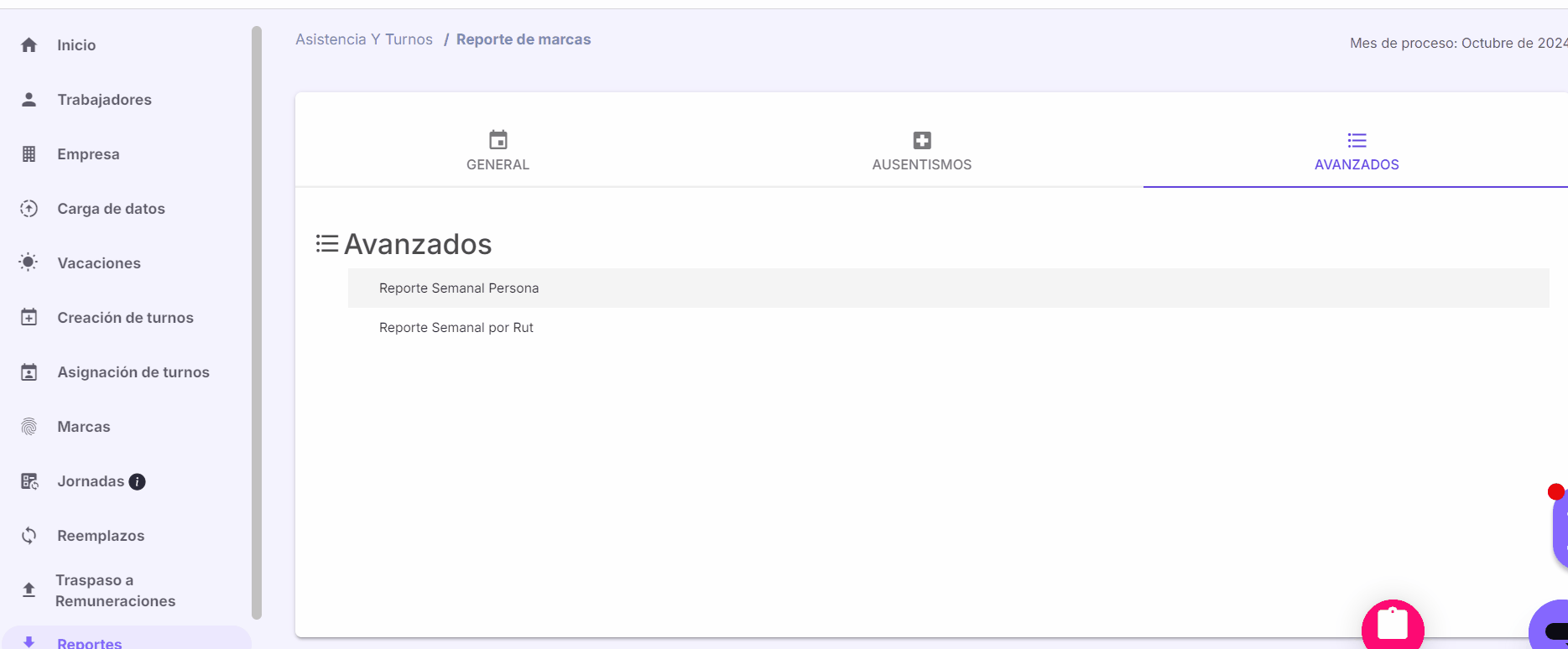Click the list icon above AVANZADOS
The width and height of the screenshot is (1568, 649).
pyautogui.click(x=1357, y=140)
